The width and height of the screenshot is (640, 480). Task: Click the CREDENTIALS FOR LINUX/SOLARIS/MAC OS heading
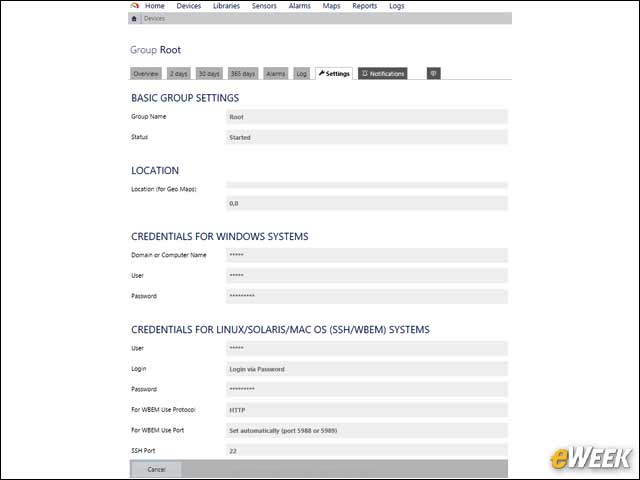click(280, 329)
